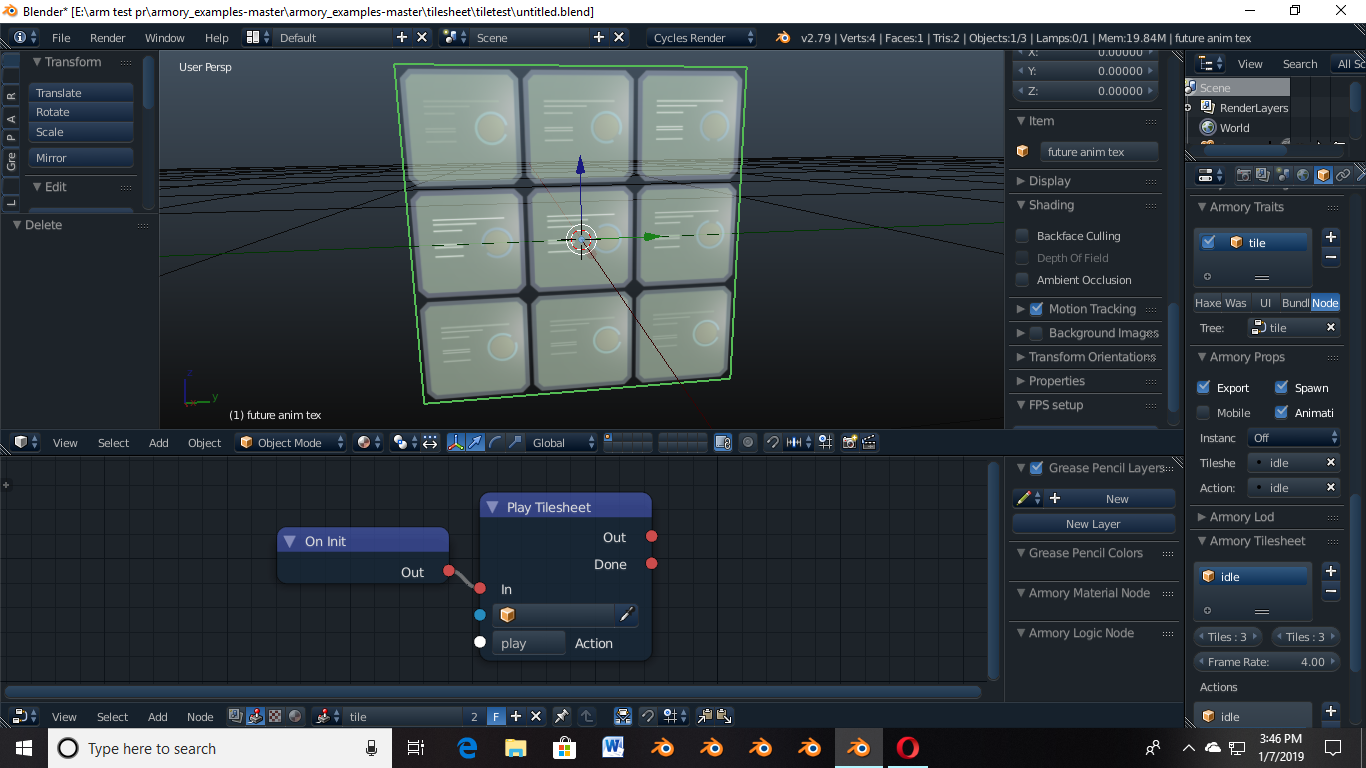The image size is (1366, 768).
Task: Click the new node tree icon in header
Action: pyautogui.click(x=516, y=716)
